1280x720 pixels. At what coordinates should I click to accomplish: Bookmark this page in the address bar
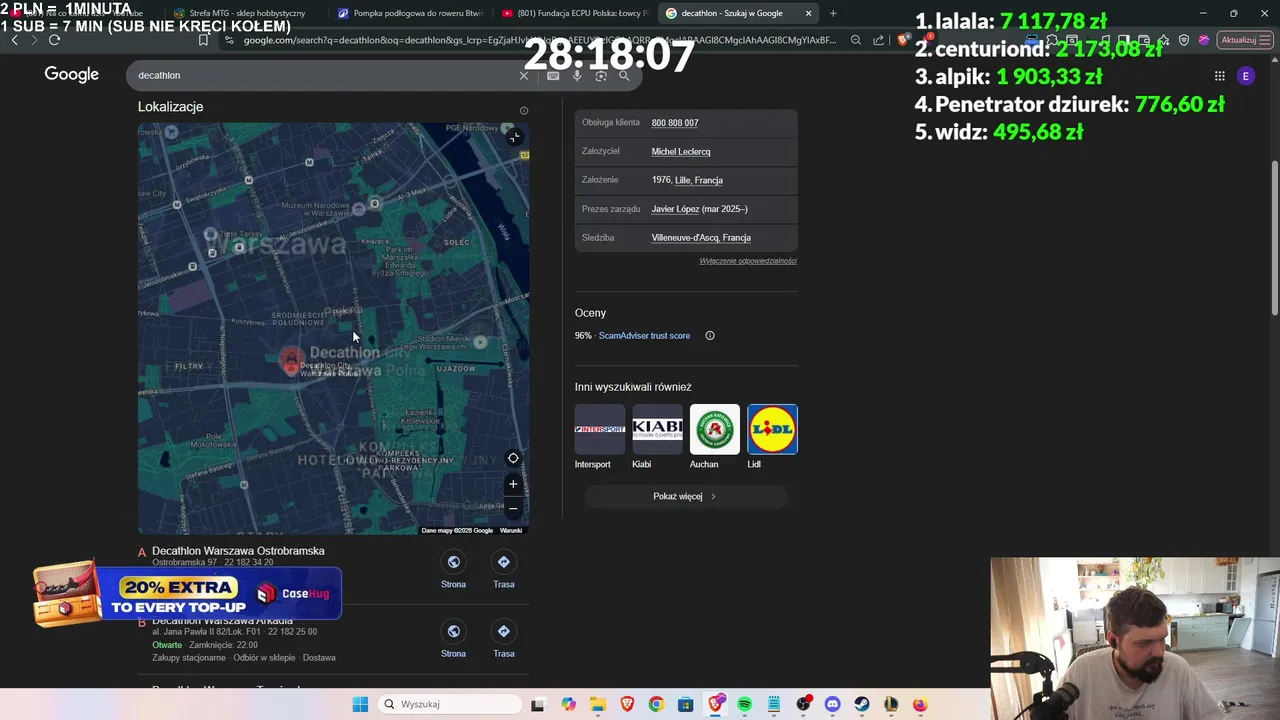click(x=203, y=40)
